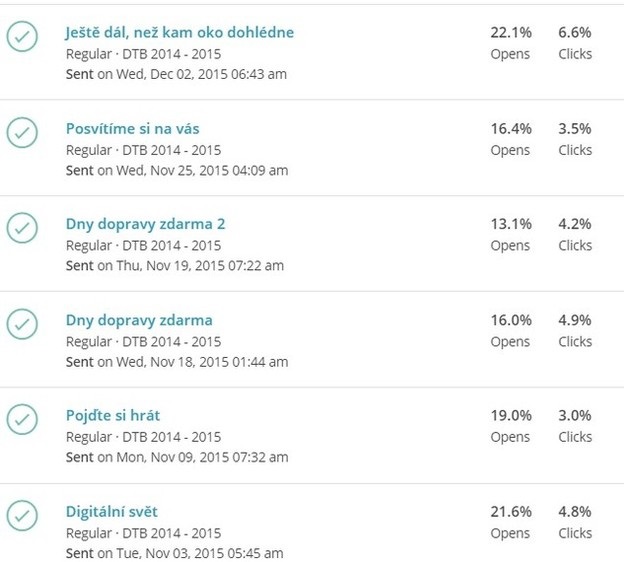Open campaign titled Dny dopravy zdarma 2

click(145, 224)
